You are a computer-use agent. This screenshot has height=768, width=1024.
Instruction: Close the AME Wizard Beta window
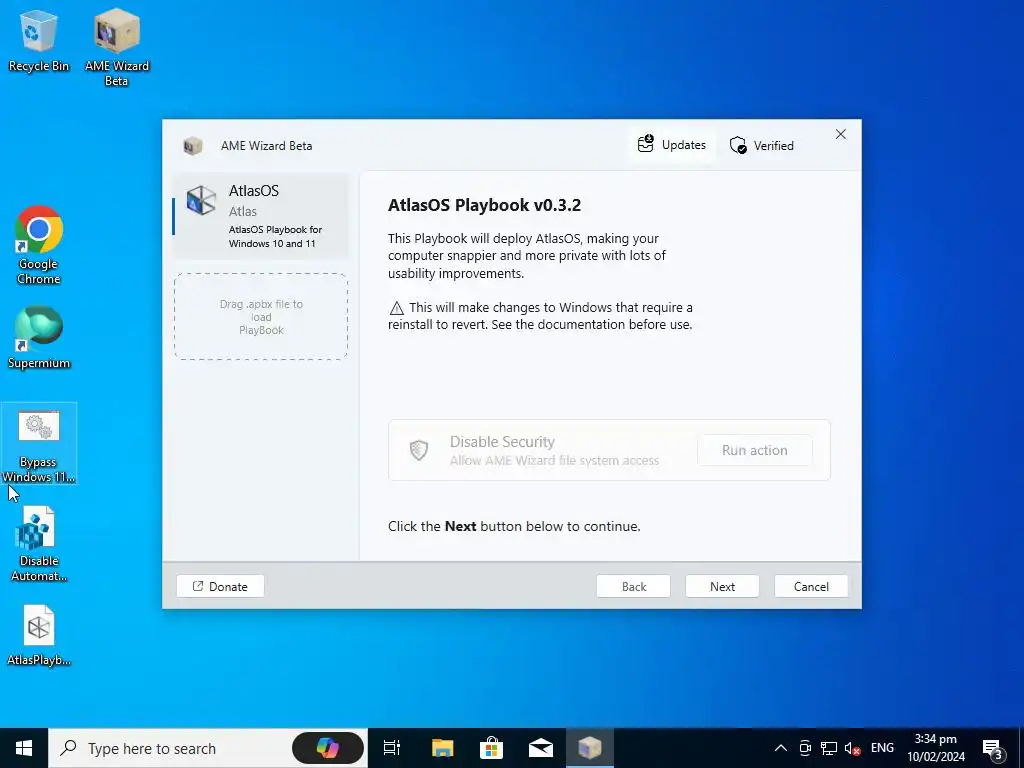(840, 135)
